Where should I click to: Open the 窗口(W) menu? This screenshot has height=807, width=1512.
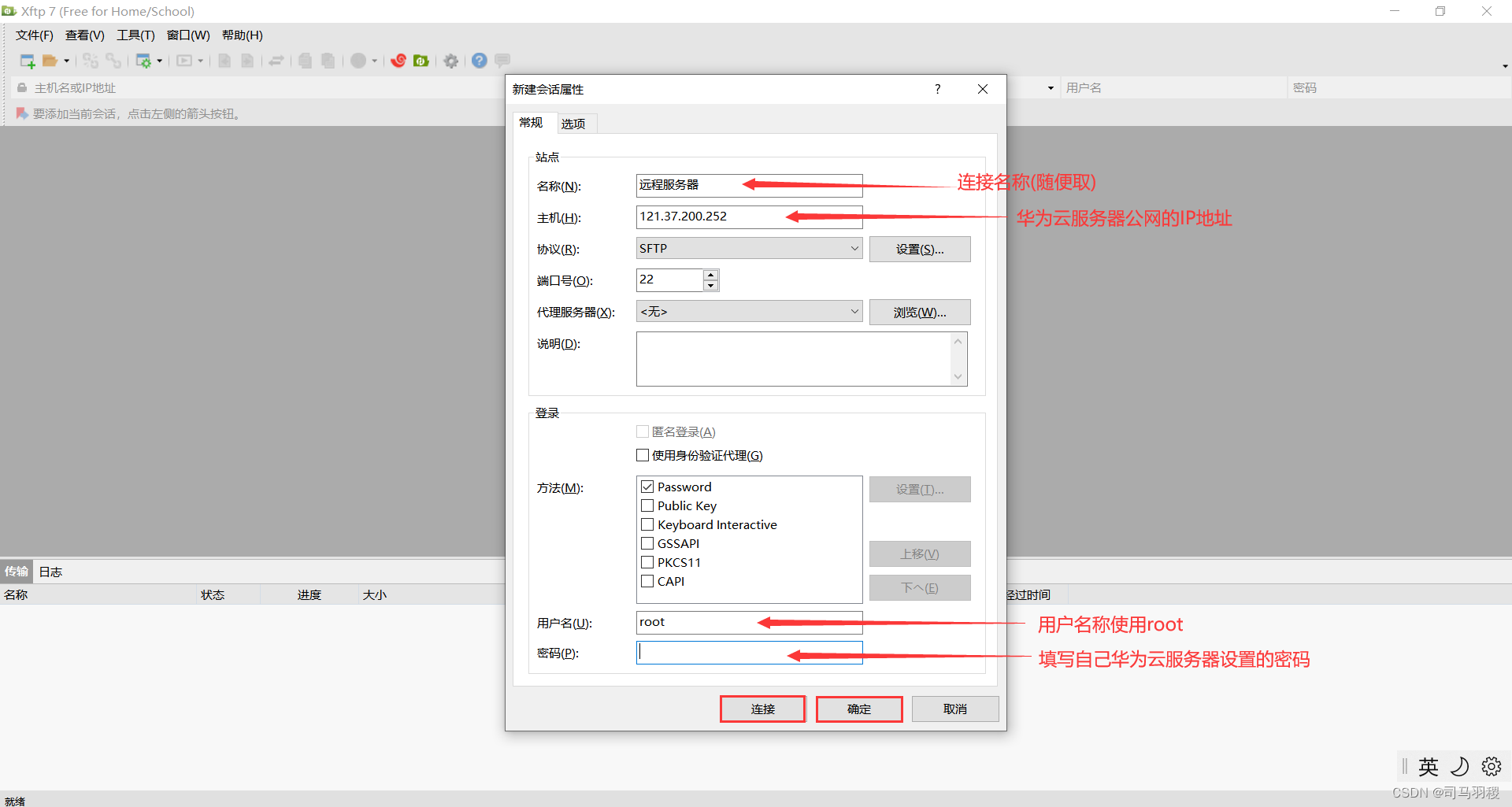coord(188,35)
